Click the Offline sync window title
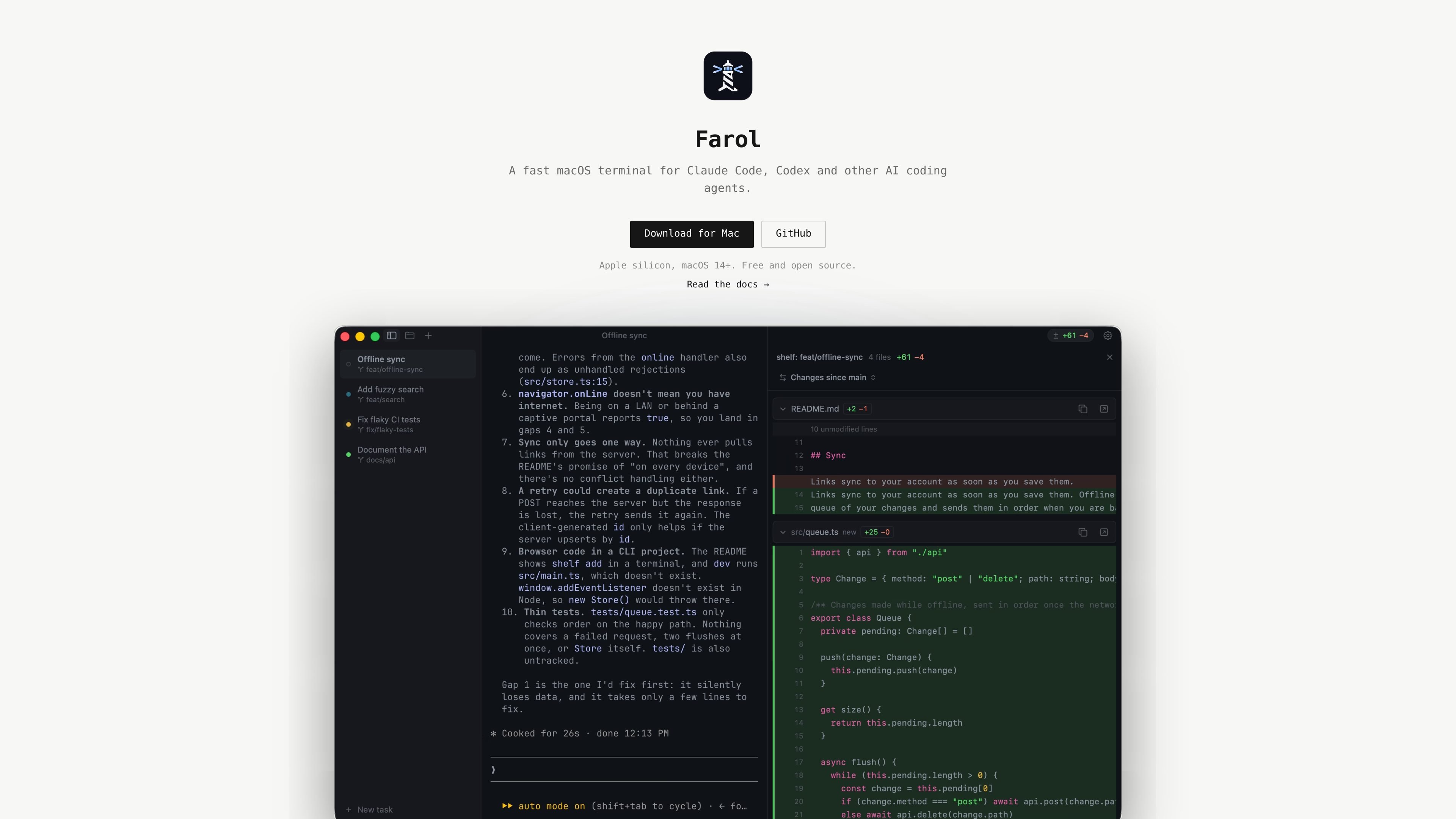Viewport: 1456px width, 819px height. [624, 336]
